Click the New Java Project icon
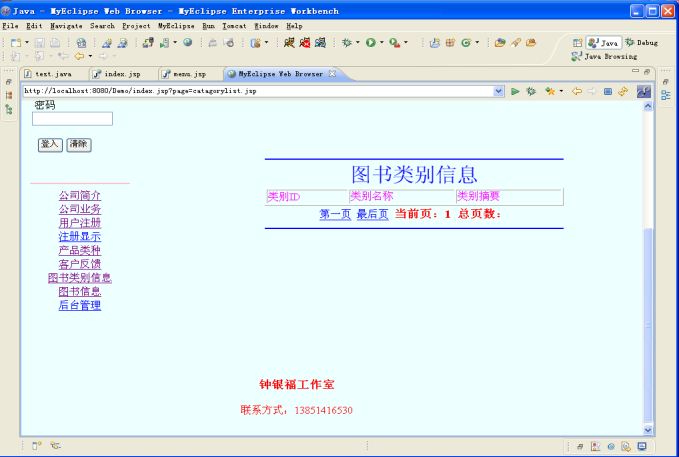679x457 pixels. 435,42
